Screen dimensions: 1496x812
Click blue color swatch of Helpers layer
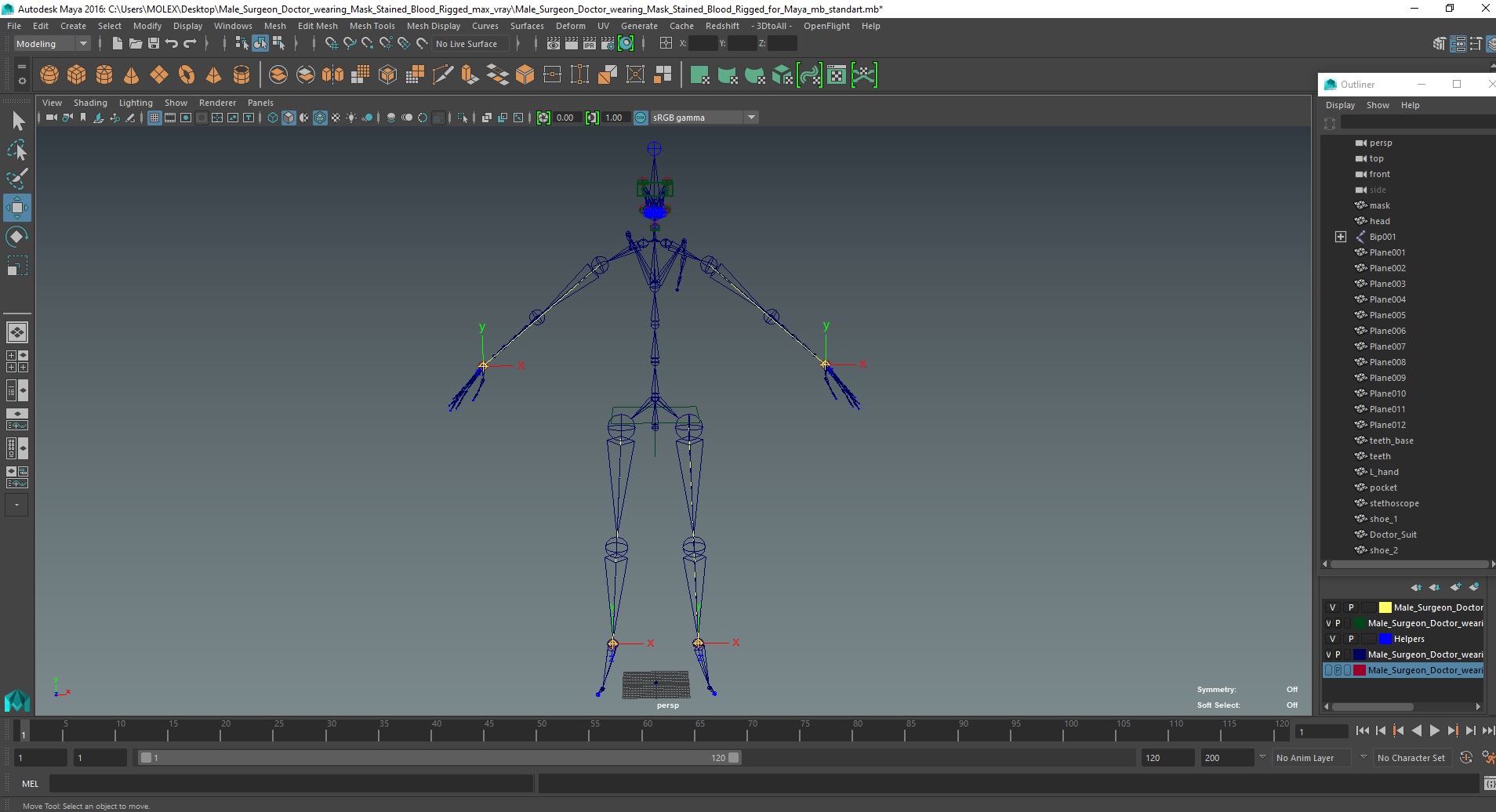tap(1385, 639)
